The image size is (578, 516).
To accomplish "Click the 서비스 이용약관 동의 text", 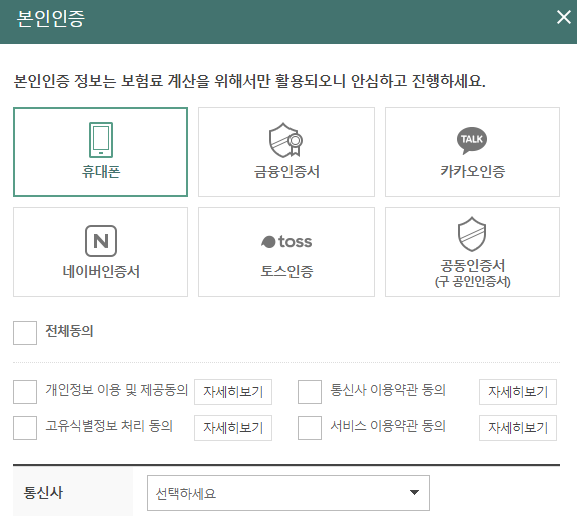I will [388, 426].
